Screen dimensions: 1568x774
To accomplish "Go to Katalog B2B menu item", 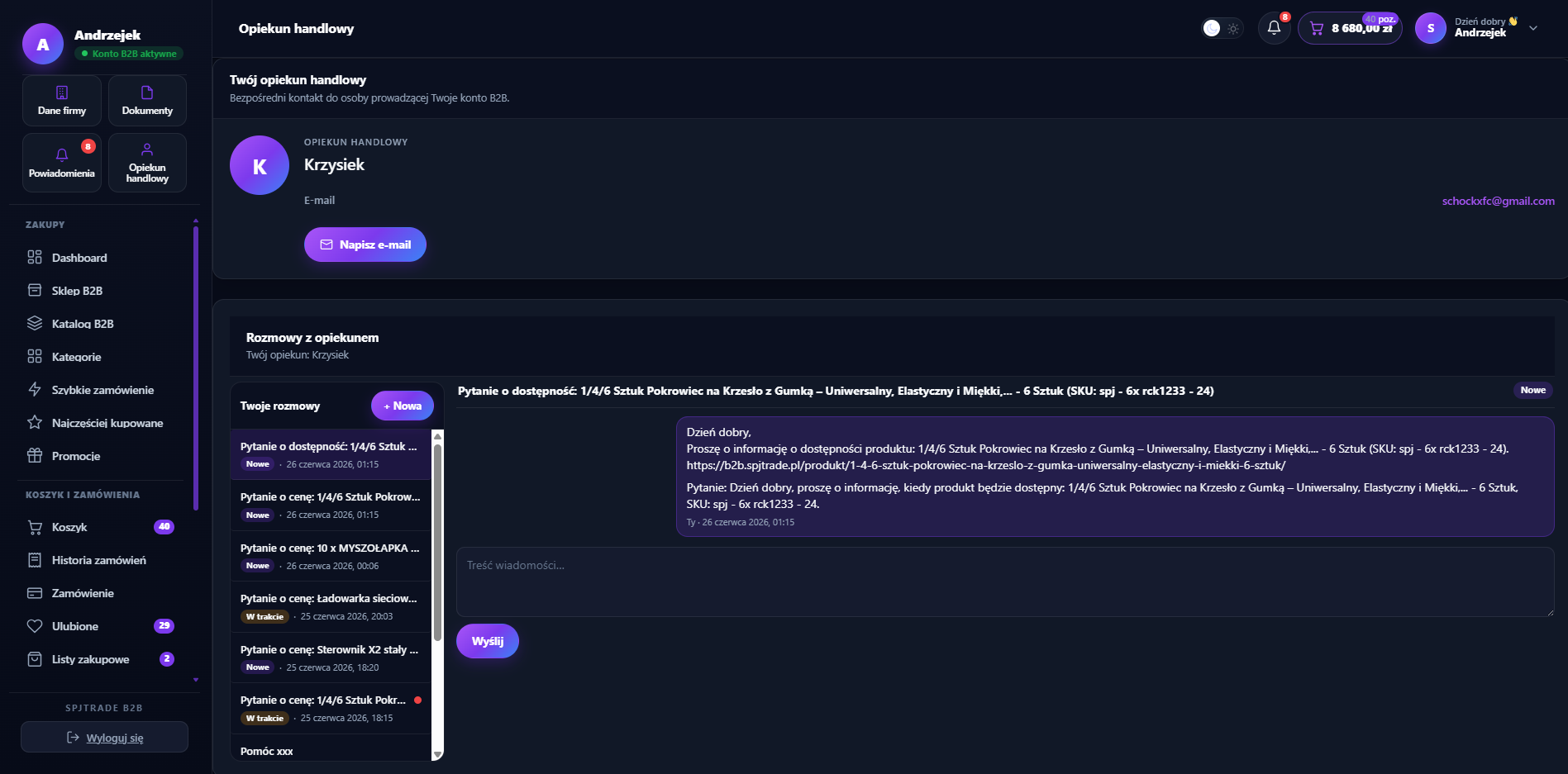I will tap(102, 324).
